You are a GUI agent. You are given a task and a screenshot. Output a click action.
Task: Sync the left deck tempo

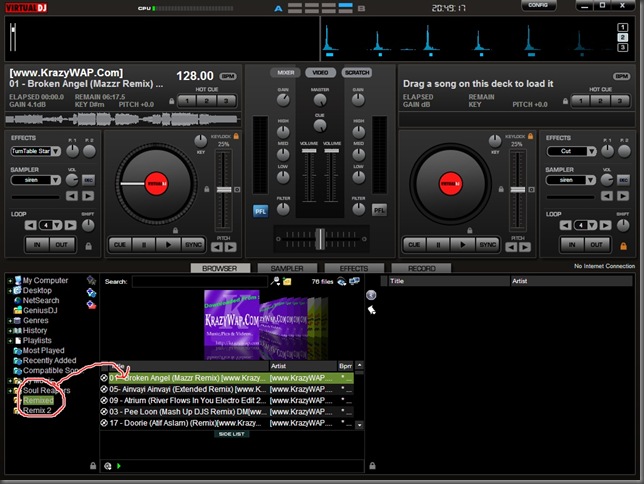193,245
